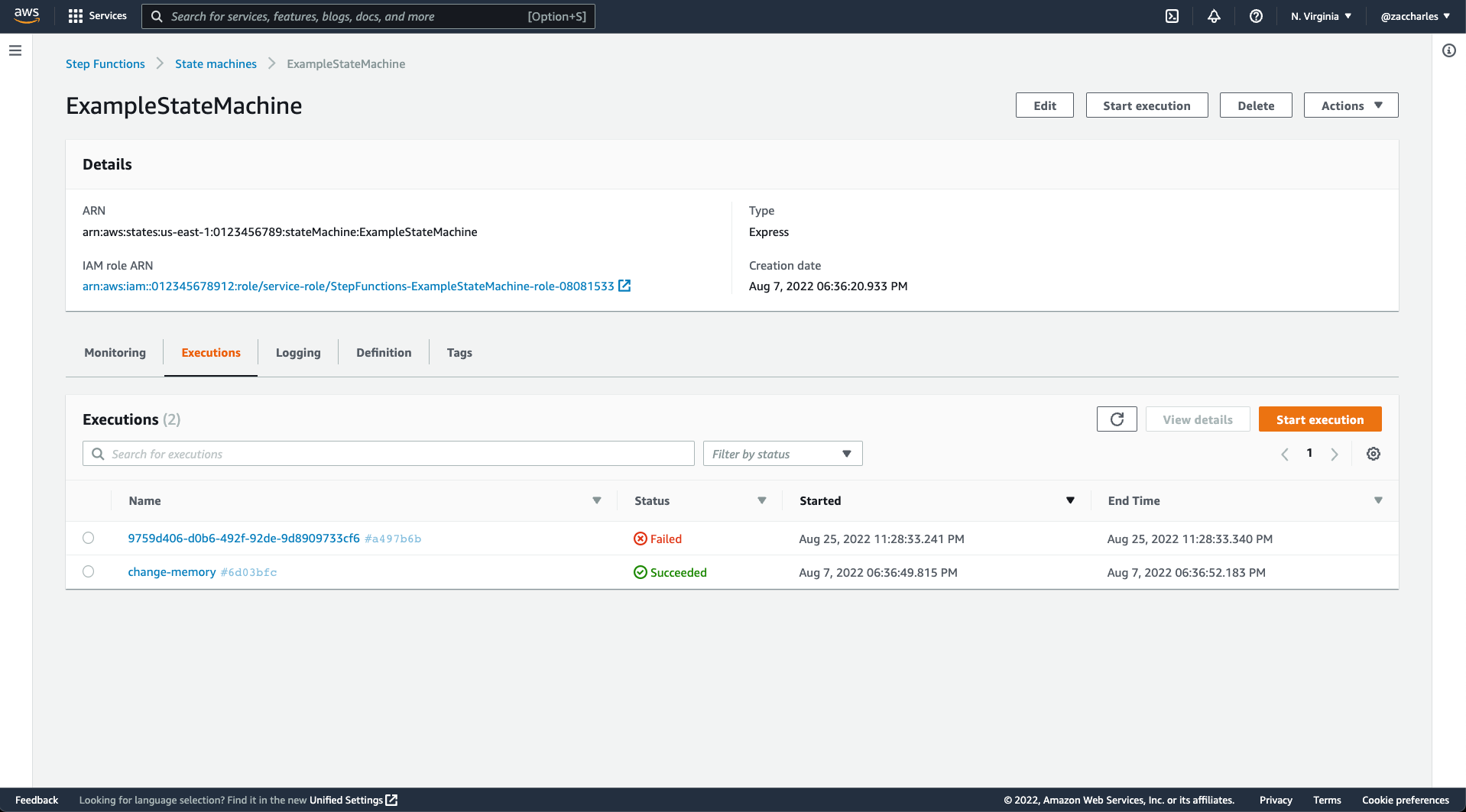This screenshot has width=1466, height=812.
Task: Open the Step Functions breadcrumb link
Action: 105,63
